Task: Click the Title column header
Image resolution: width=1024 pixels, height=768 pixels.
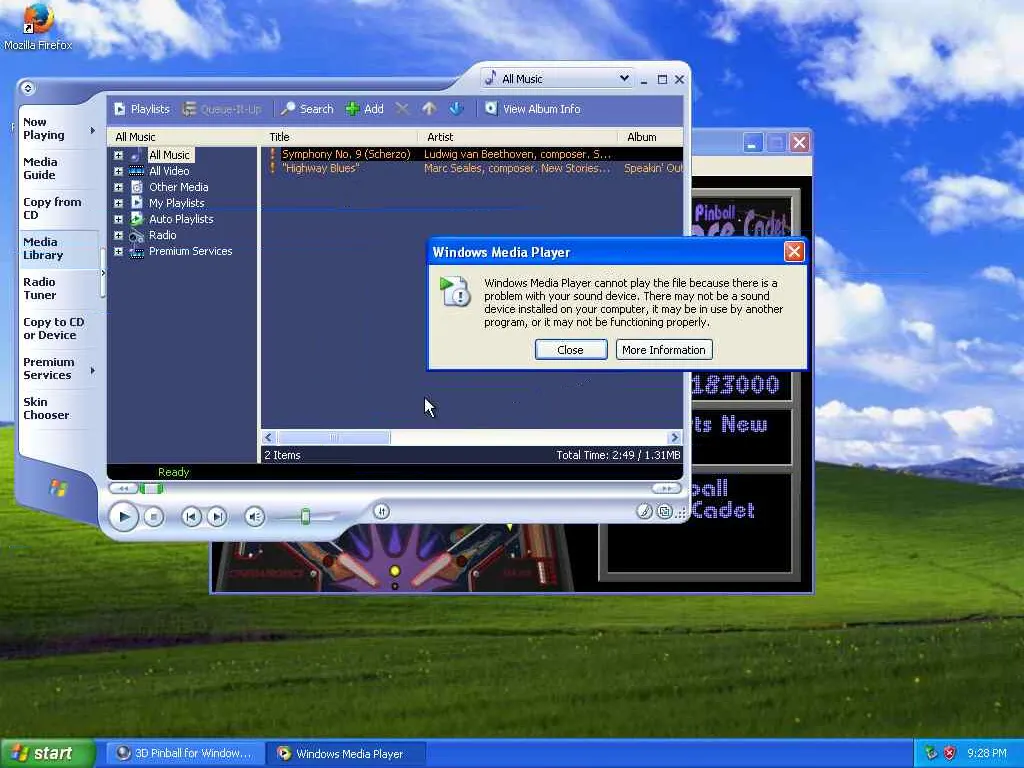Action: [x=340, y=137]
